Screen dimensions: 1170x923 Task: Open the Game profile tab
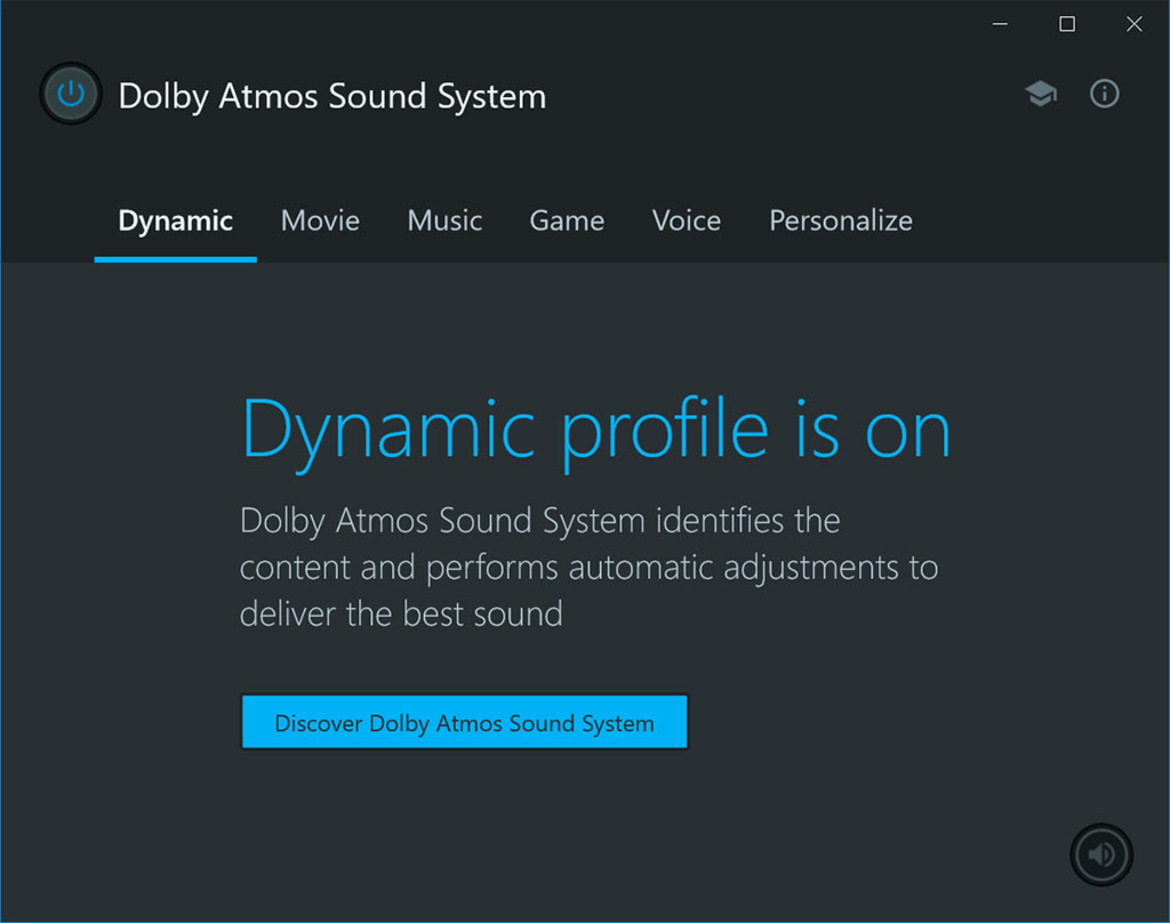coord(567,221)
